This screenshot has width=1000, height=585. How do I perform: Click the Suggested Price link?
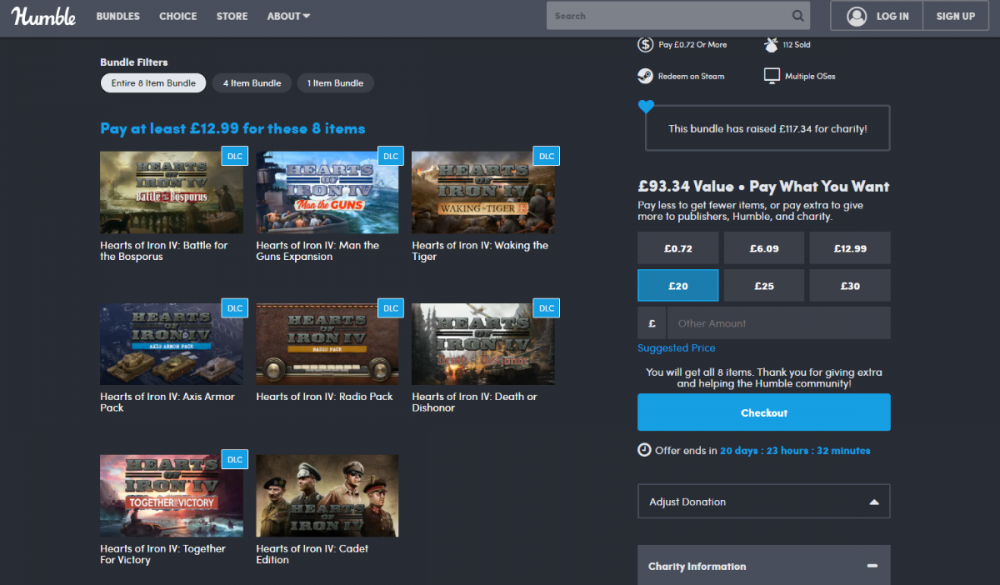click(x=676, y=348)
